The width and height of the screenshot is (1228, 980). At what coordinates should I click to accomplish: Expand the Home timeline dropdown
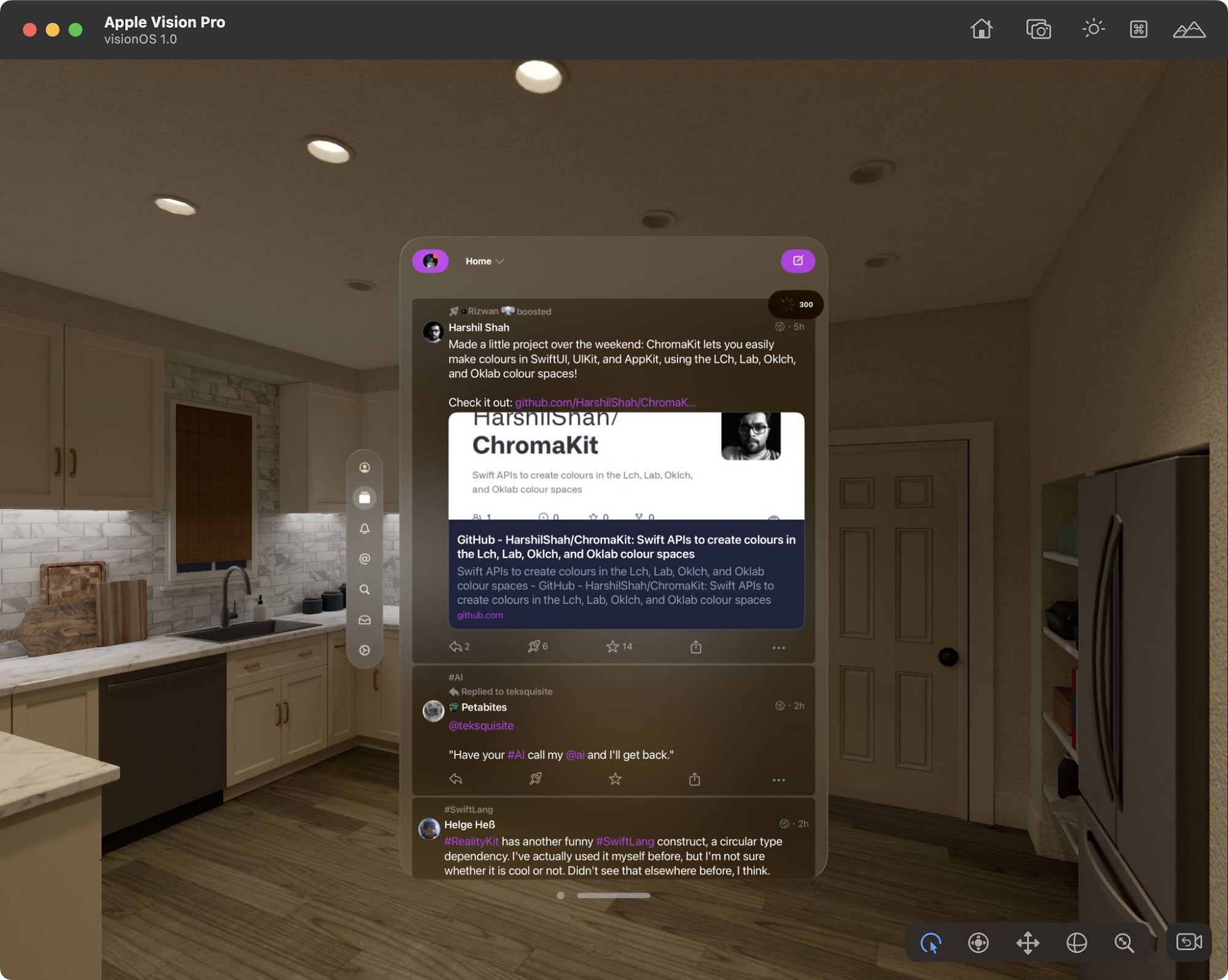[x=484, y=261]
